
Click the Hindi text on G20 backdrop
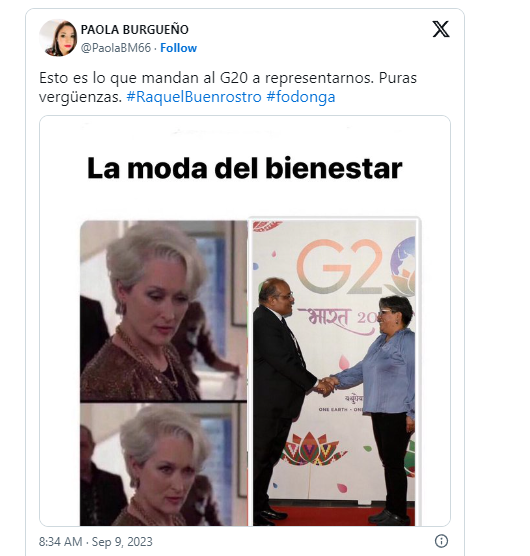pyautogui.click(x=328, y=319)
